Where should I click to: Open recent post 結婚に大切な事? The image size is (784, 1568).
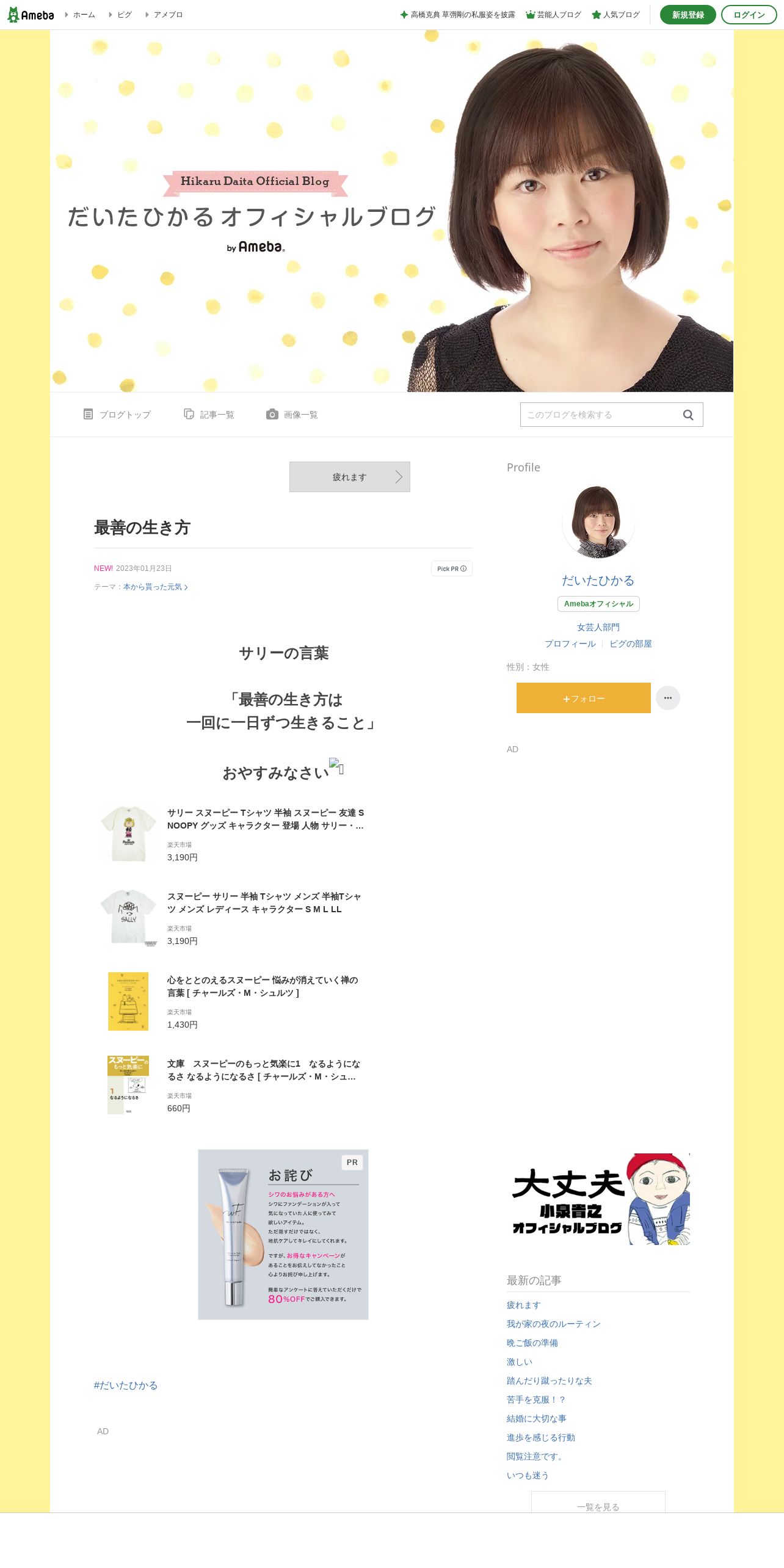537,1418
